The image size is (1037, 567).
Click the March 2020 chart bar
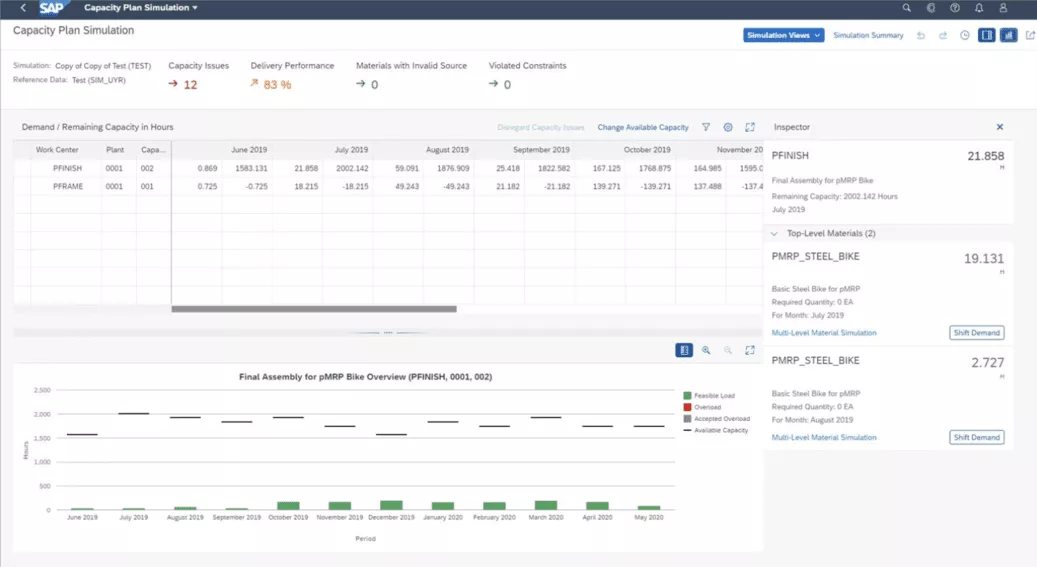(x=546, y=505)
